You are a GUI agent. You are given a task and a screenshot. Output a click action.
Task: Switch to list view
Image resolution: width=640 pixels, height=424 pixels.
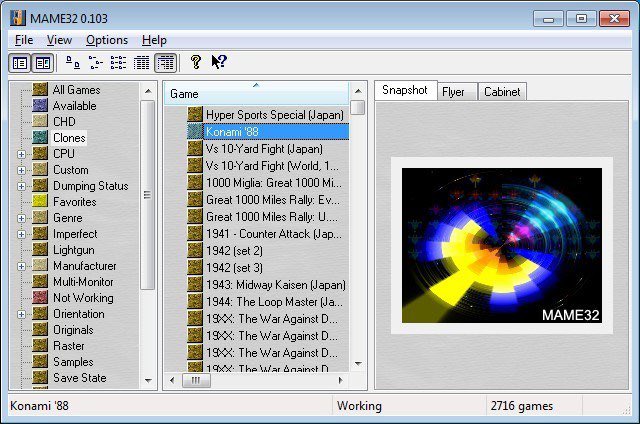click(118, 62)
